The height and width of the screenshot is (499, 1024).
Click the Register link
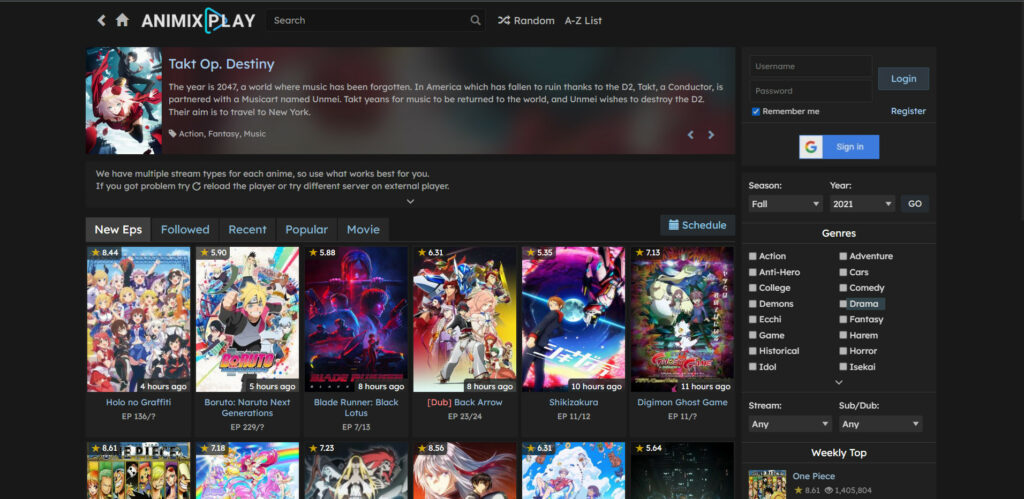(908, 111)
